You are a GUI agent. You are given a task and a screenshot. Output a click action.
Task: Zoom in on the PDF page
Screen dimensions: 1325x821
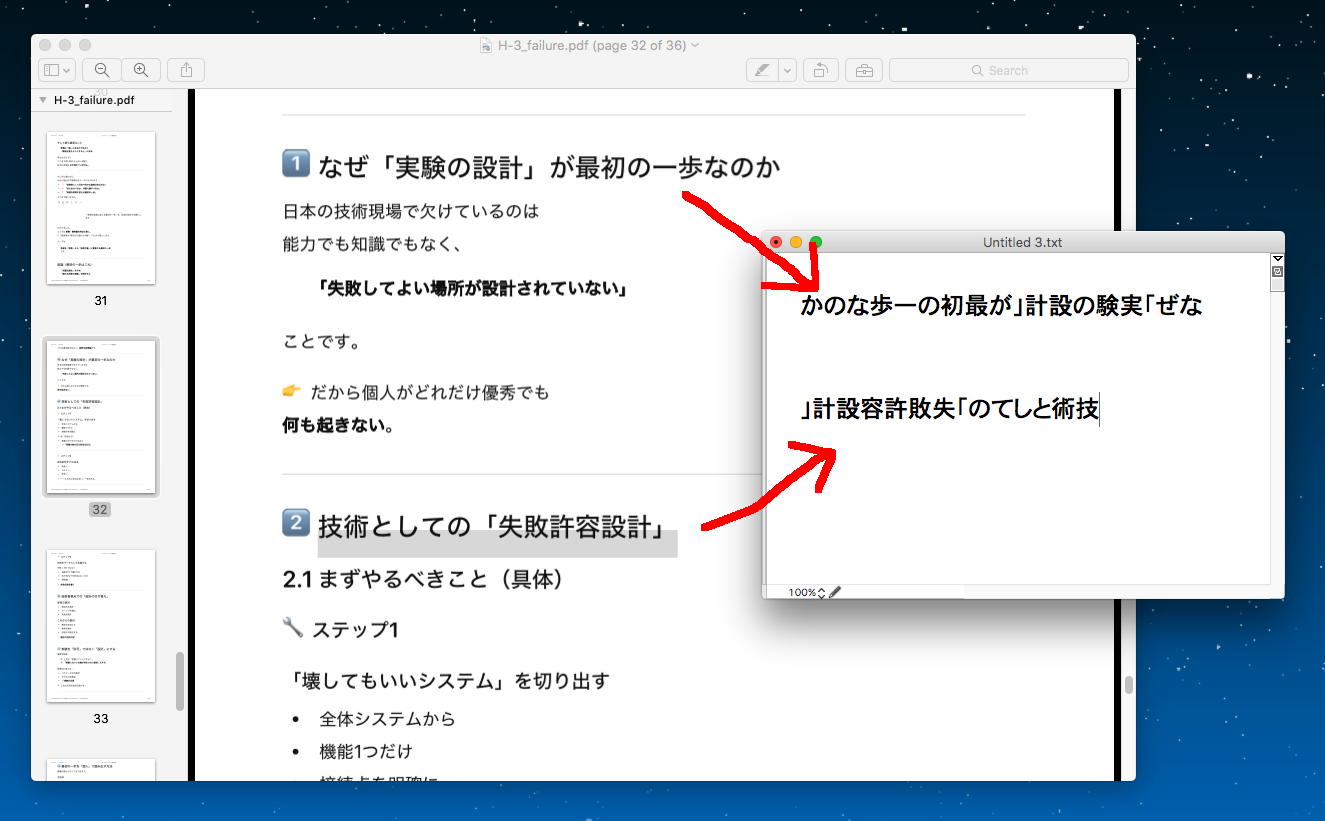click(141, 70)
